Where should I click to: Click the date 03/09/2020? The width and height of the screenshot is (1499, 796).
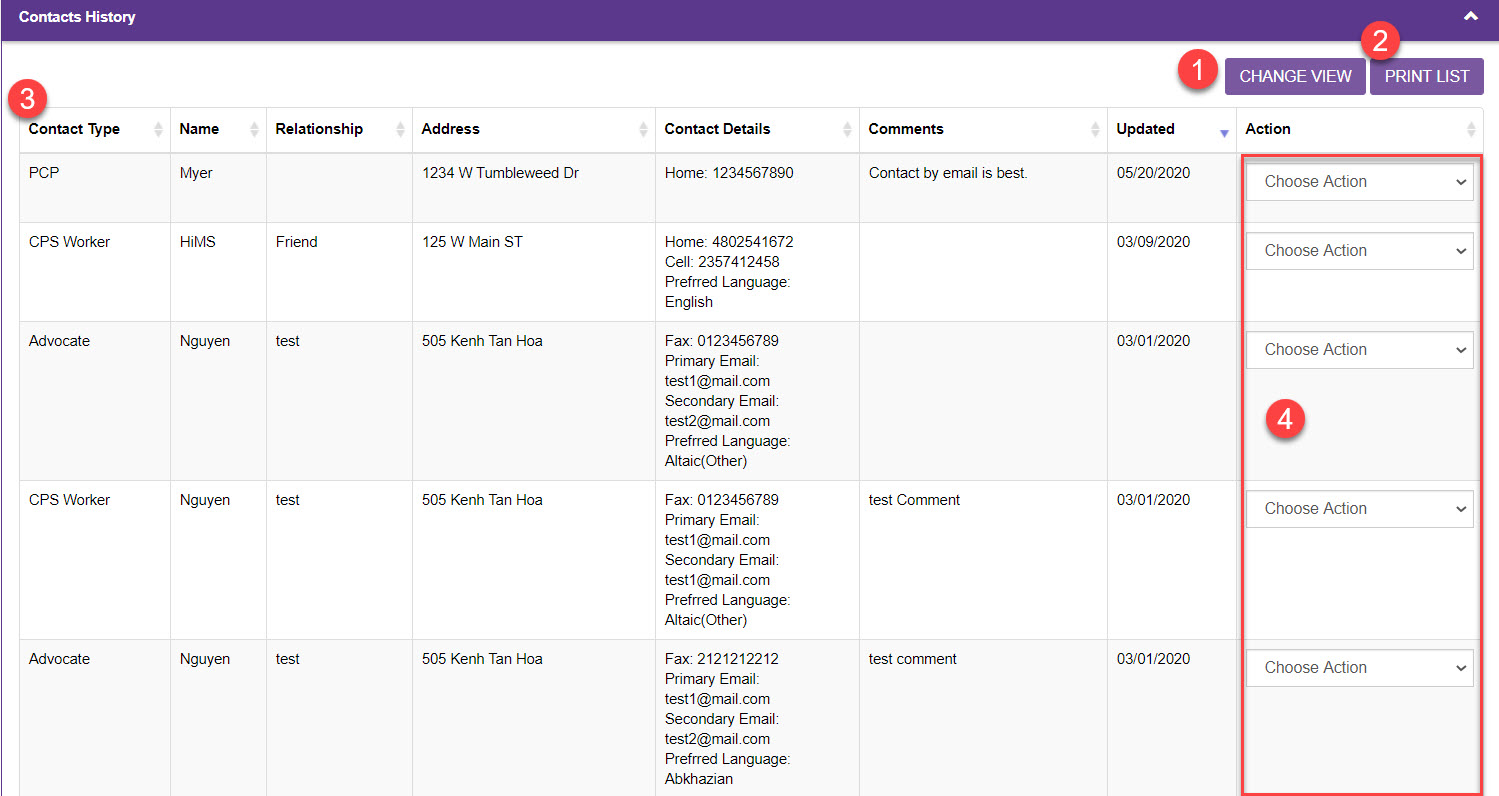point(1153,242)
